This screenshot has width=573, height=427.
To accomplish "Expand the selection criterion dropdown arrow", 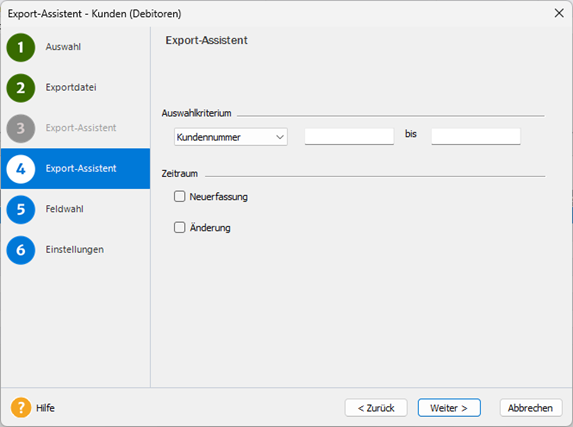I will coord(280,137).
